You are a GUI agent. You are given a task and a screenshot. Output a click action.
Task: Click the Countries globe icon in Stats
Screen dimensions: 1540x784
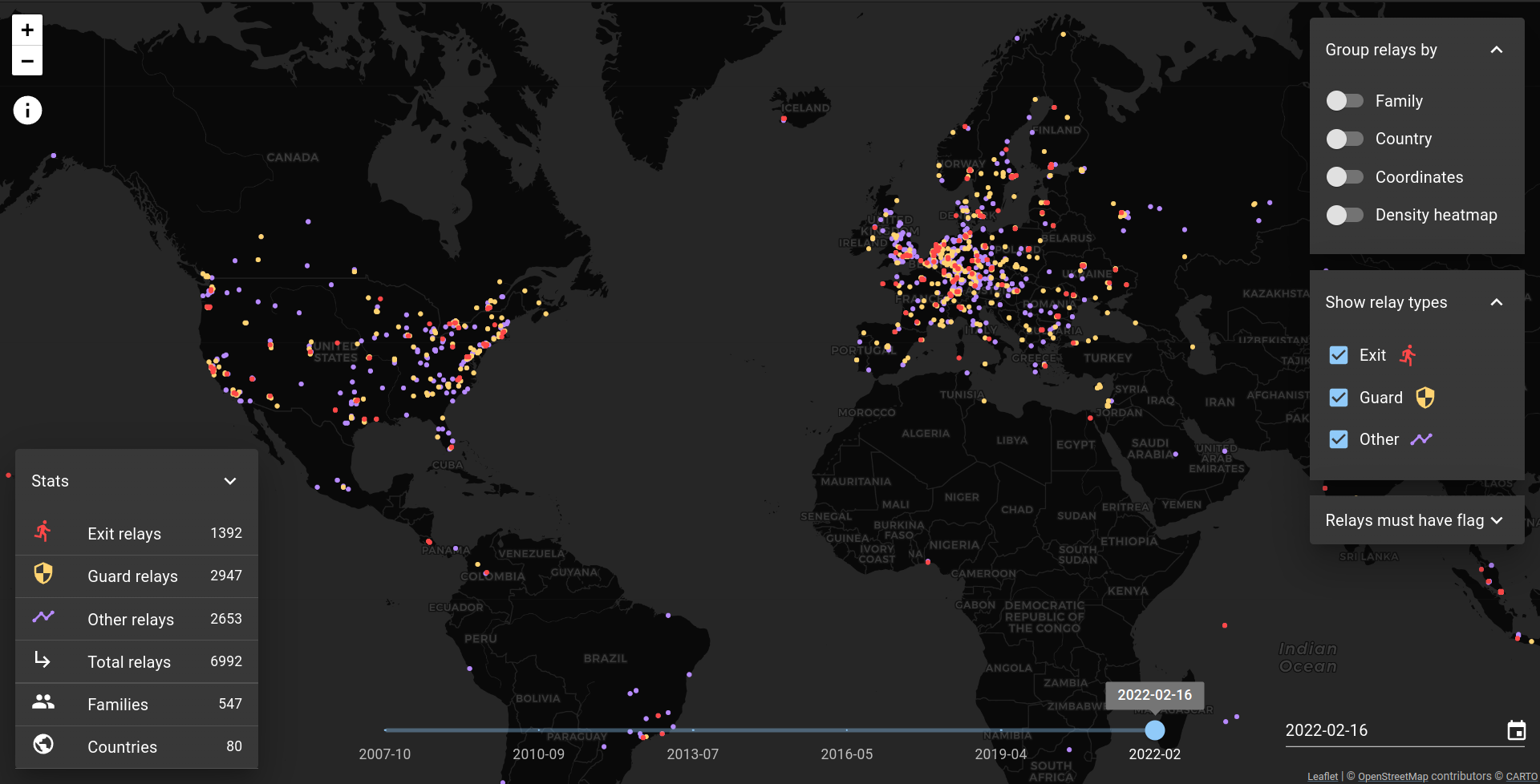[x=43, y=746]
